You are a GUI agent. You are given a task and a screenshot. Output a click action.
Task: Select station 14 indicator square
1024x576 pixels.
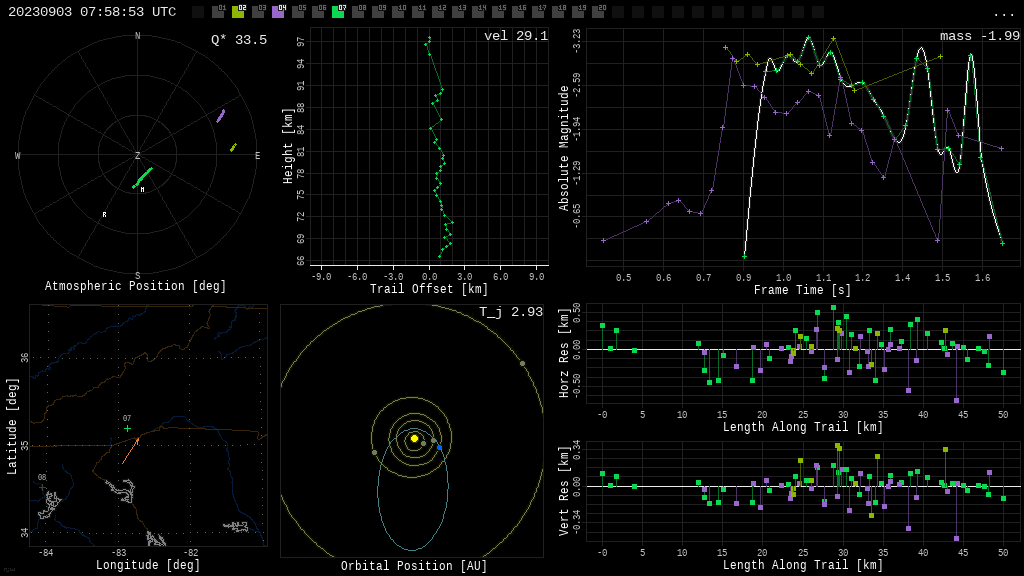pyautogui.click(x=478, y=11)
